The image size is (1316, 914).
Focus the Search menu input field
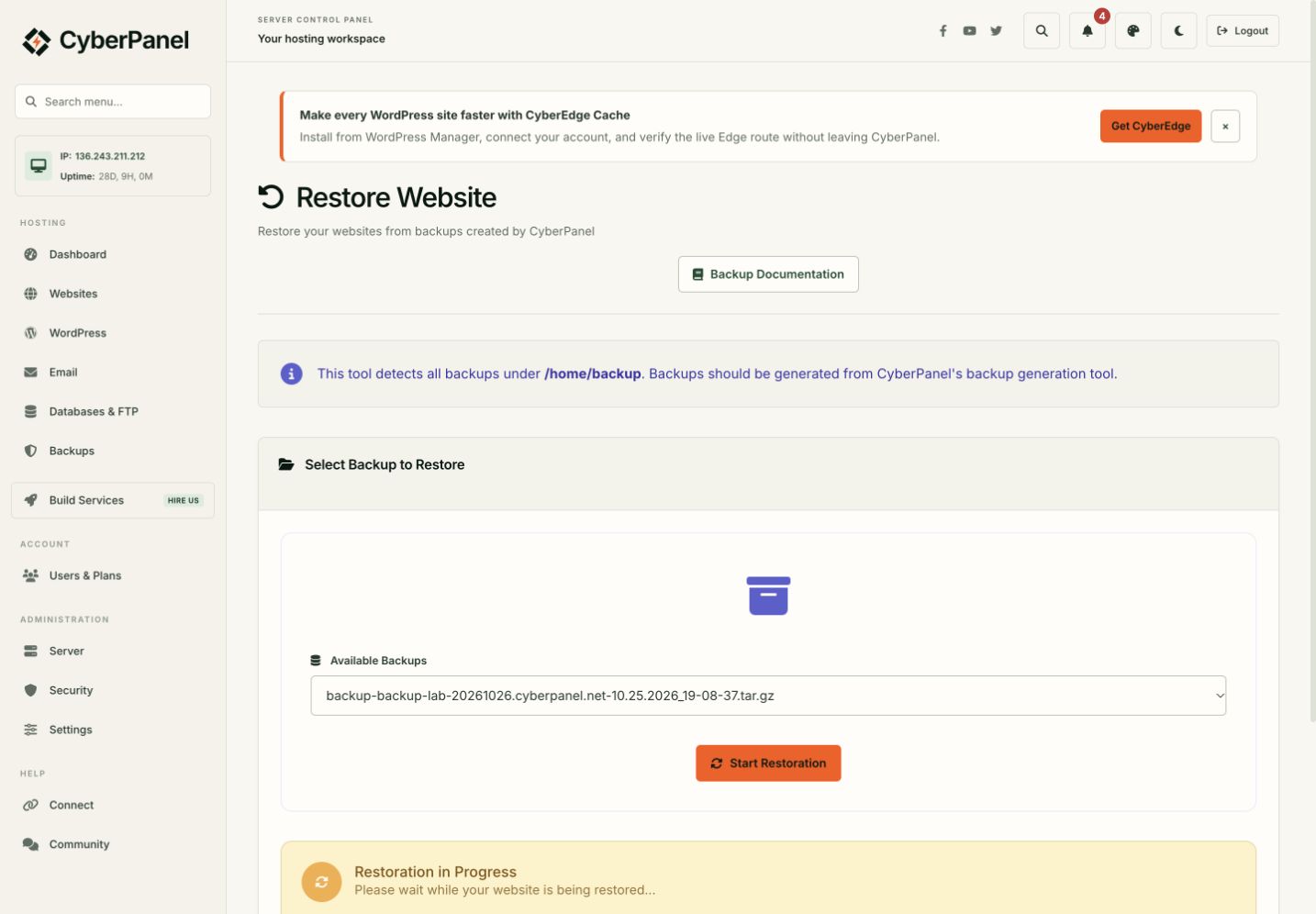tap(113, 102)
